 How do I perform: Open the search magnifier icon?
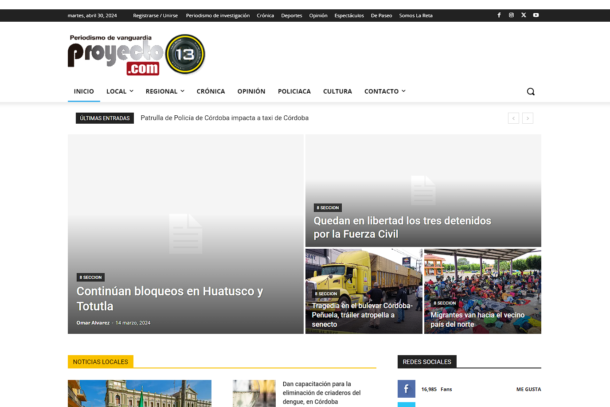(x=531, y=91)
